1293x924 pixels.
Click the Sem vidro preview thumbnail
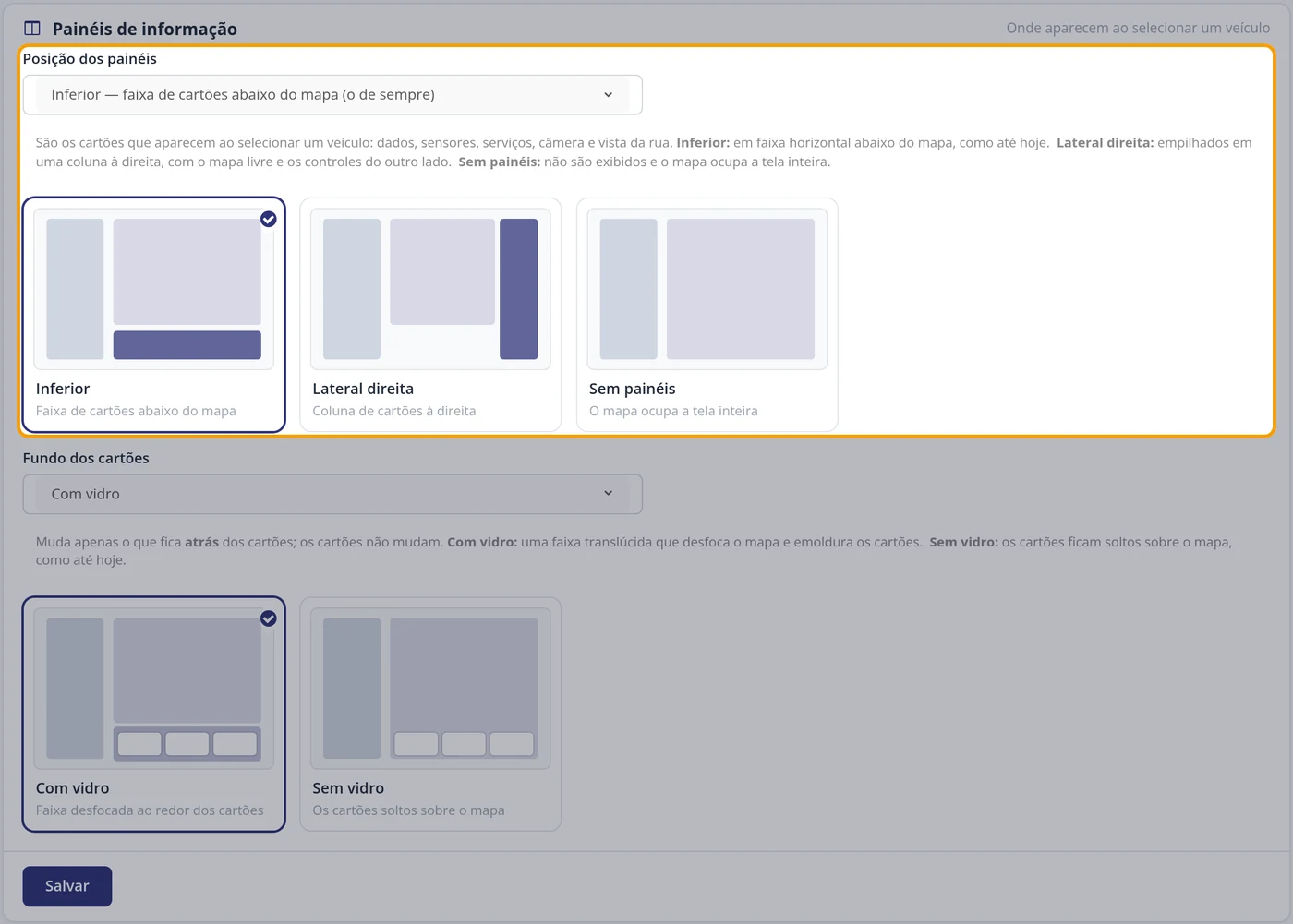(x=430, y=689)
